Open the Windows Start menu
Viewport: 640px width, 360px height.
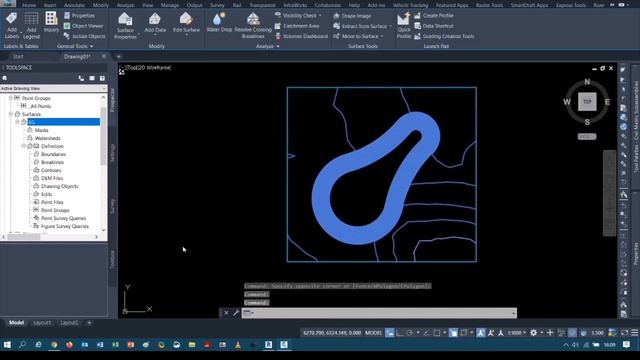(x=7, y=345)
